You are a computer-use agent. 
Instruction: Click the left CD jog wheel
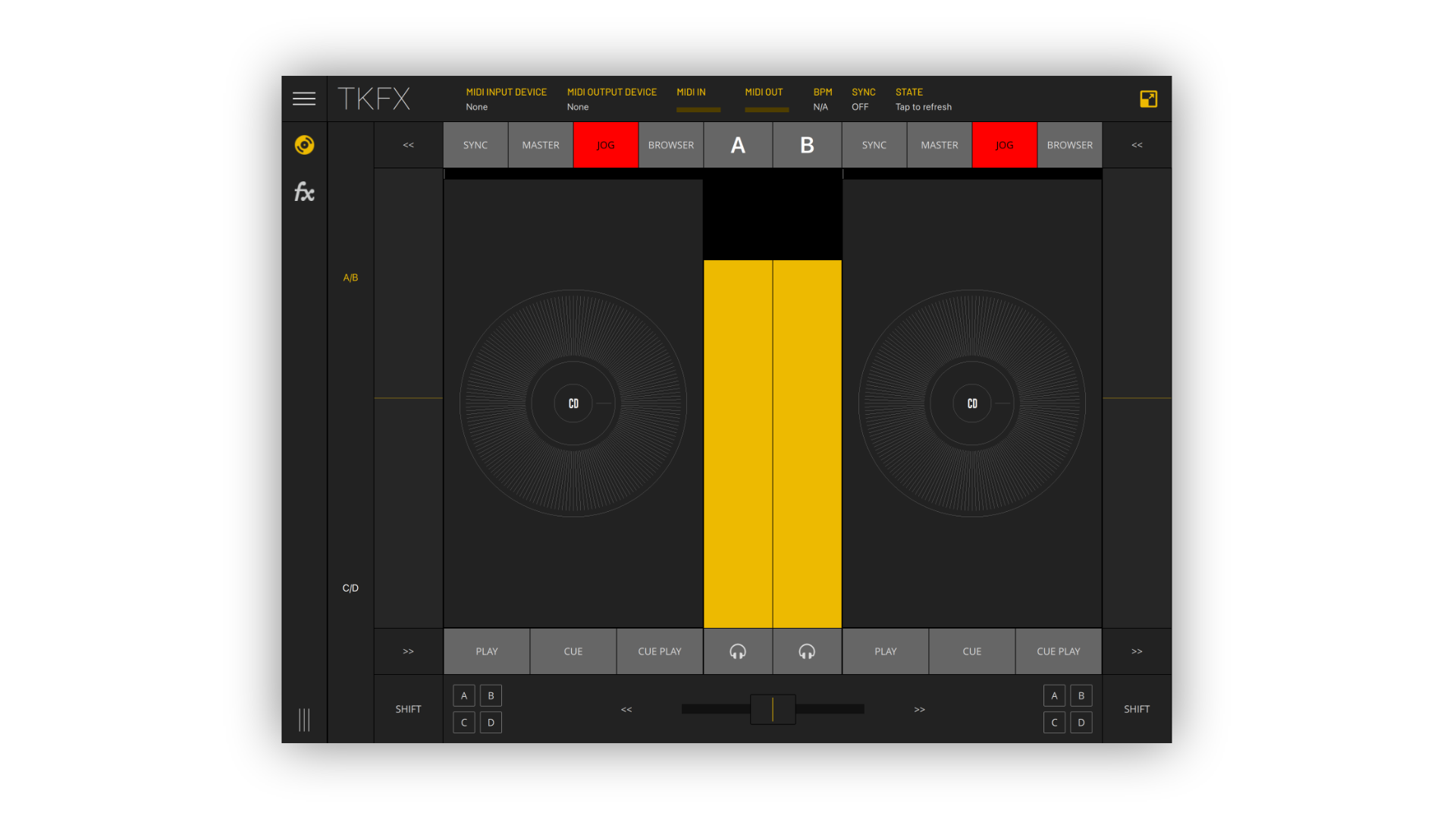click(x=573, y=403)
